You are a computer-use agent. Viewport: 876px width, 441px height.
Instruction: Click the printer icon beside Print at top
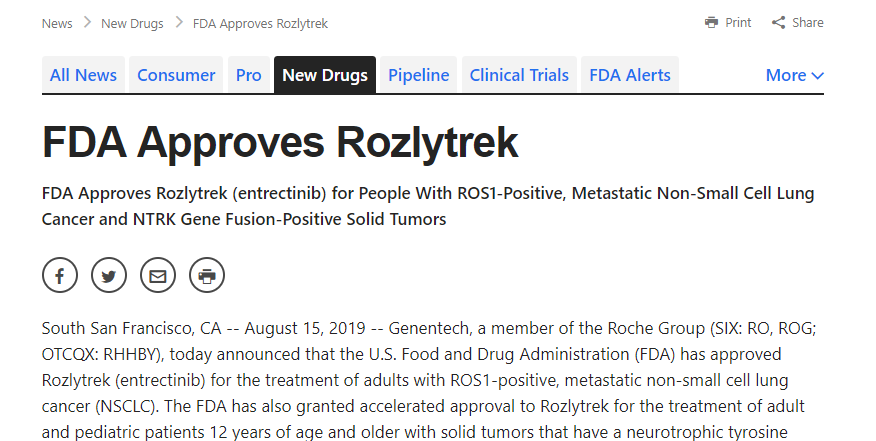pos(711,23)
